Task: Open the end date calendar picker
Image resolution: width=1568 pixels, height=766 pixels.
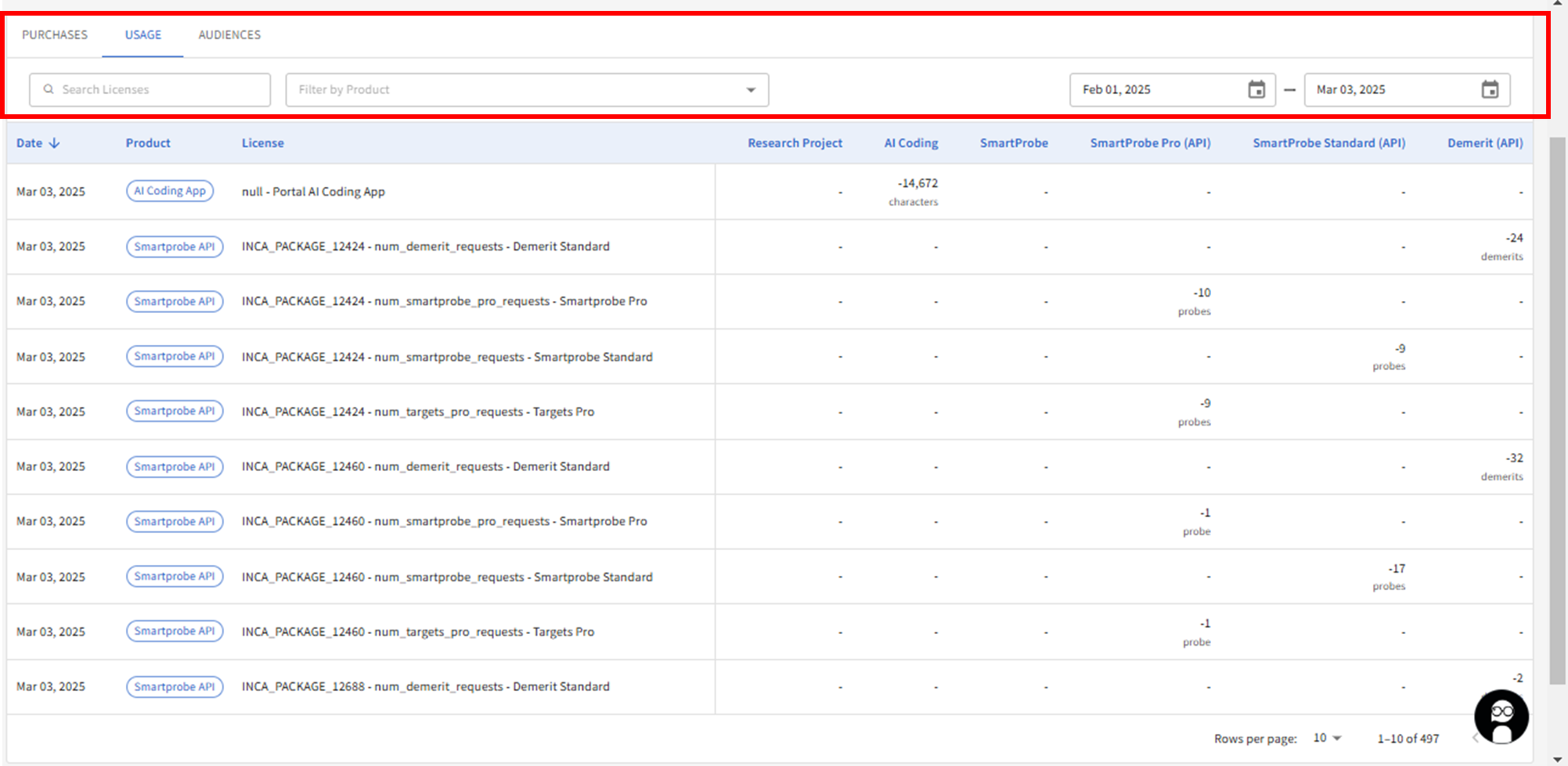Action: pyautogui.click(x=1490, y=89)
